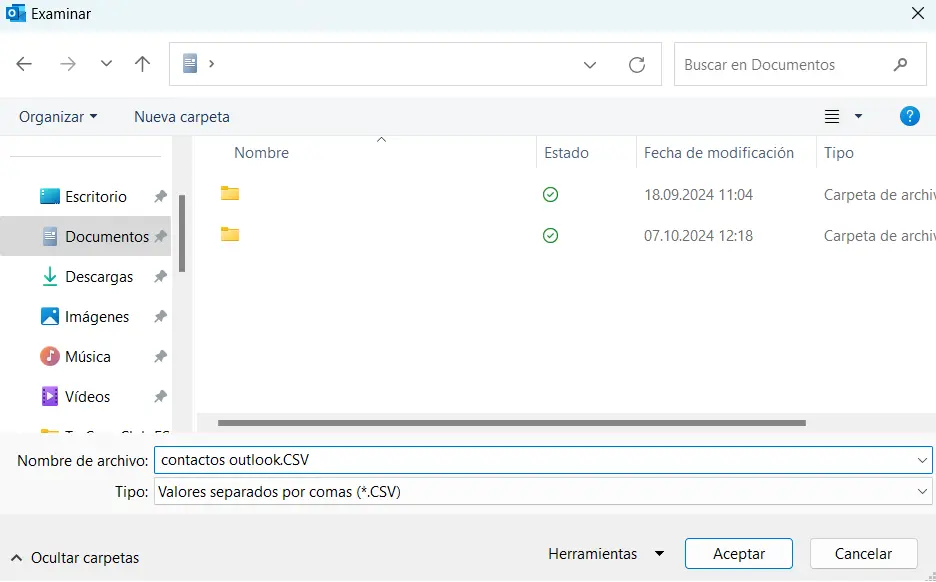Click the date 07.10.2024 12:18
Viewport: 936px width, 582px height.
coord(698,236)
